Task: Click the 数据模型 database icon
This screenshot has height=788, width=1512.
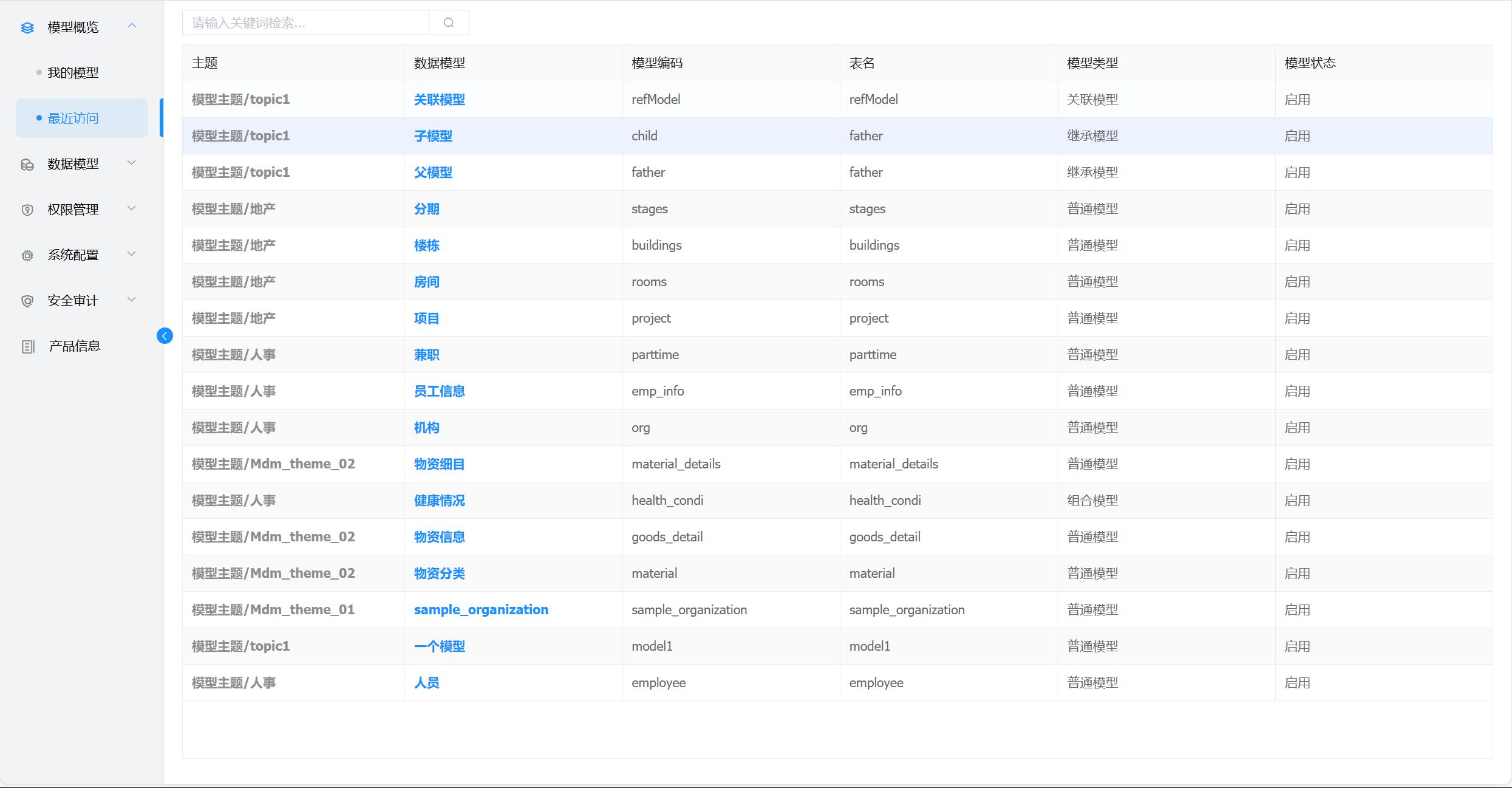Action: [27, 165]
